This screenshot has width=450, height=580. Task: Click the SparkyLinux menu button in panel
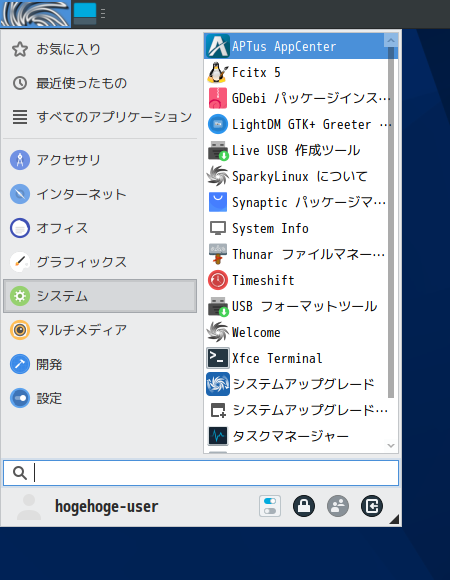click(35, 14)
